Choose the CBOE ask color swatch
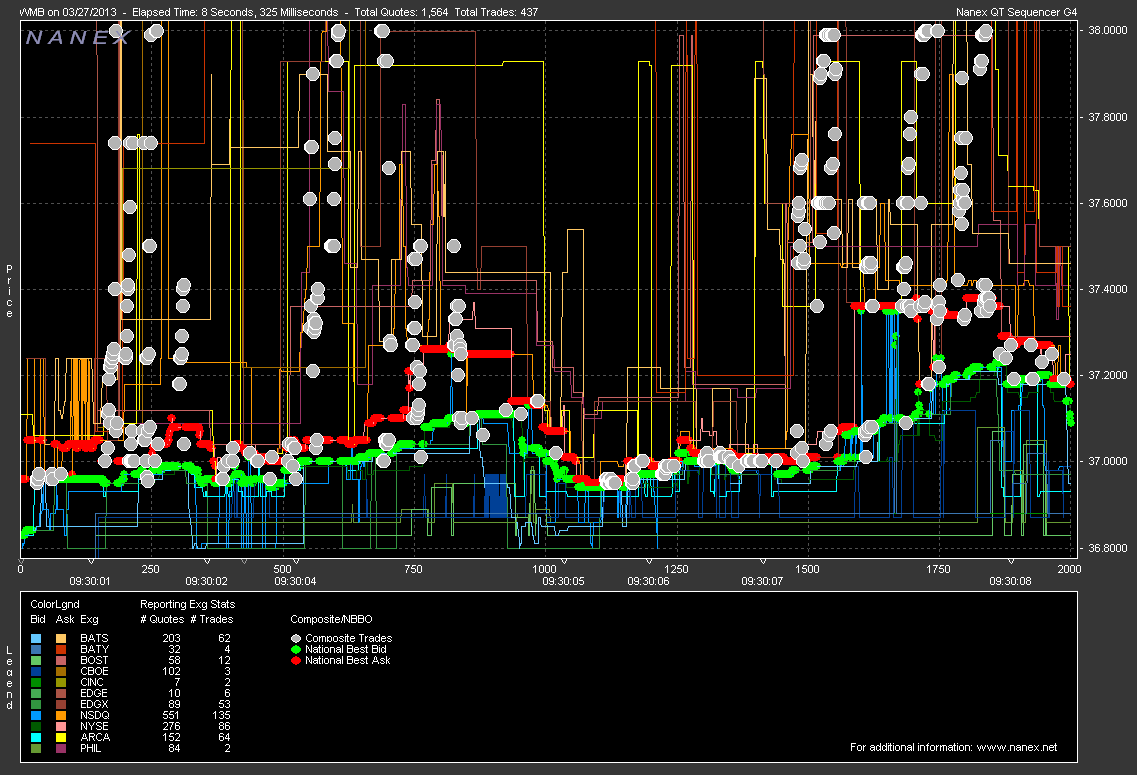 pyautogui.click(x=62, y=671)
